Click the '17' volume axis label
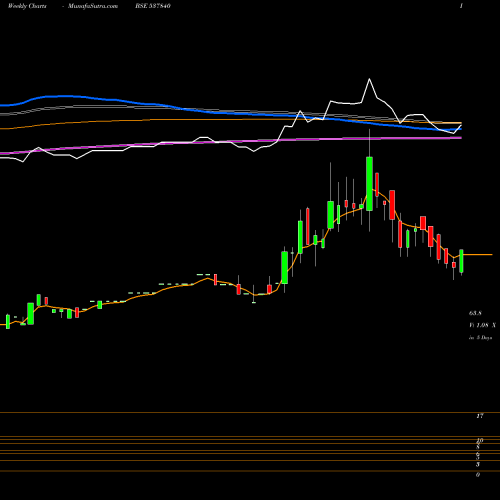 [x=480, y=416]
